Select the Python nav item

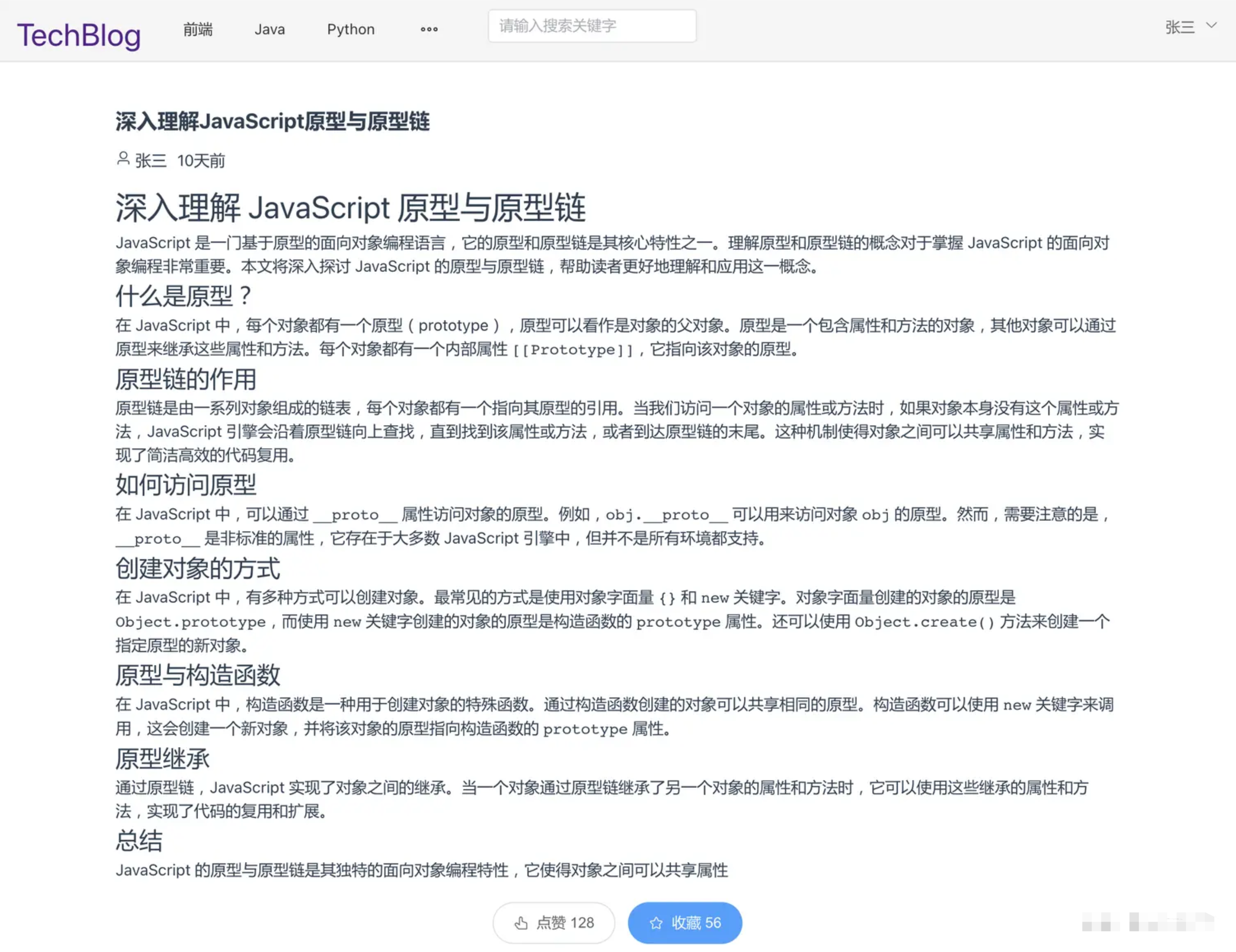pos(351,29)
